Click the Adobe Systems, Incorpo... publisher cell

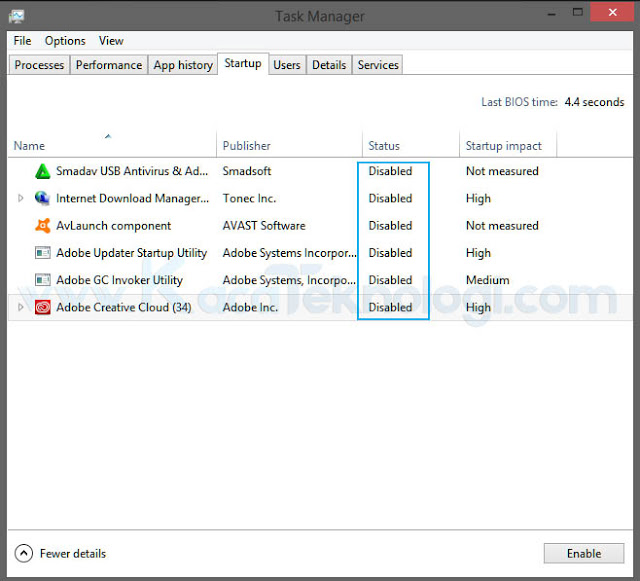(289, 280)
